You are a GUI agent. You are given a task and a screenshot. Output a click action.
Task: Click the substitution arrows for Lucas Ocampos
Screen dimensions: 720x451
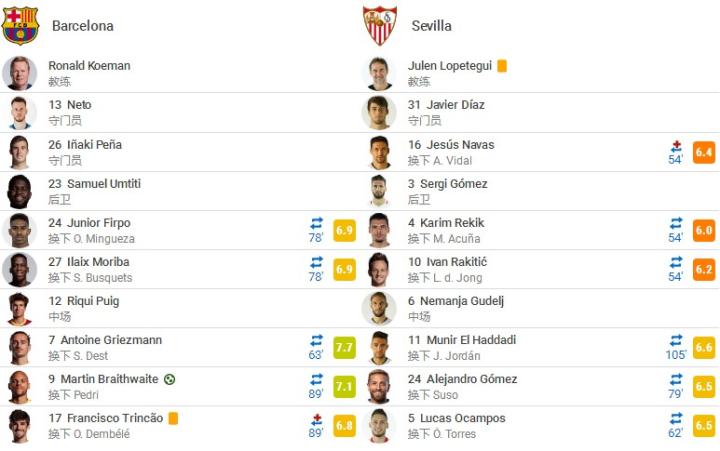676,418
